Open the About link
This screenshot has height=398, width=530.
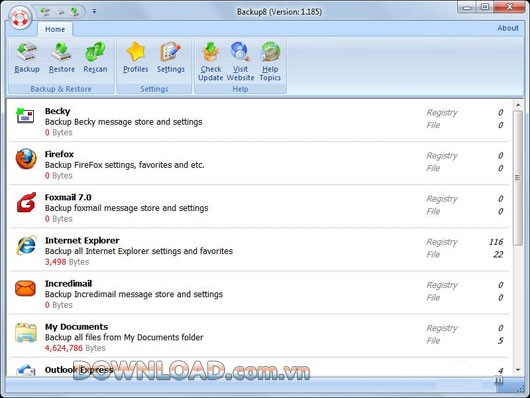click(508, 28)
